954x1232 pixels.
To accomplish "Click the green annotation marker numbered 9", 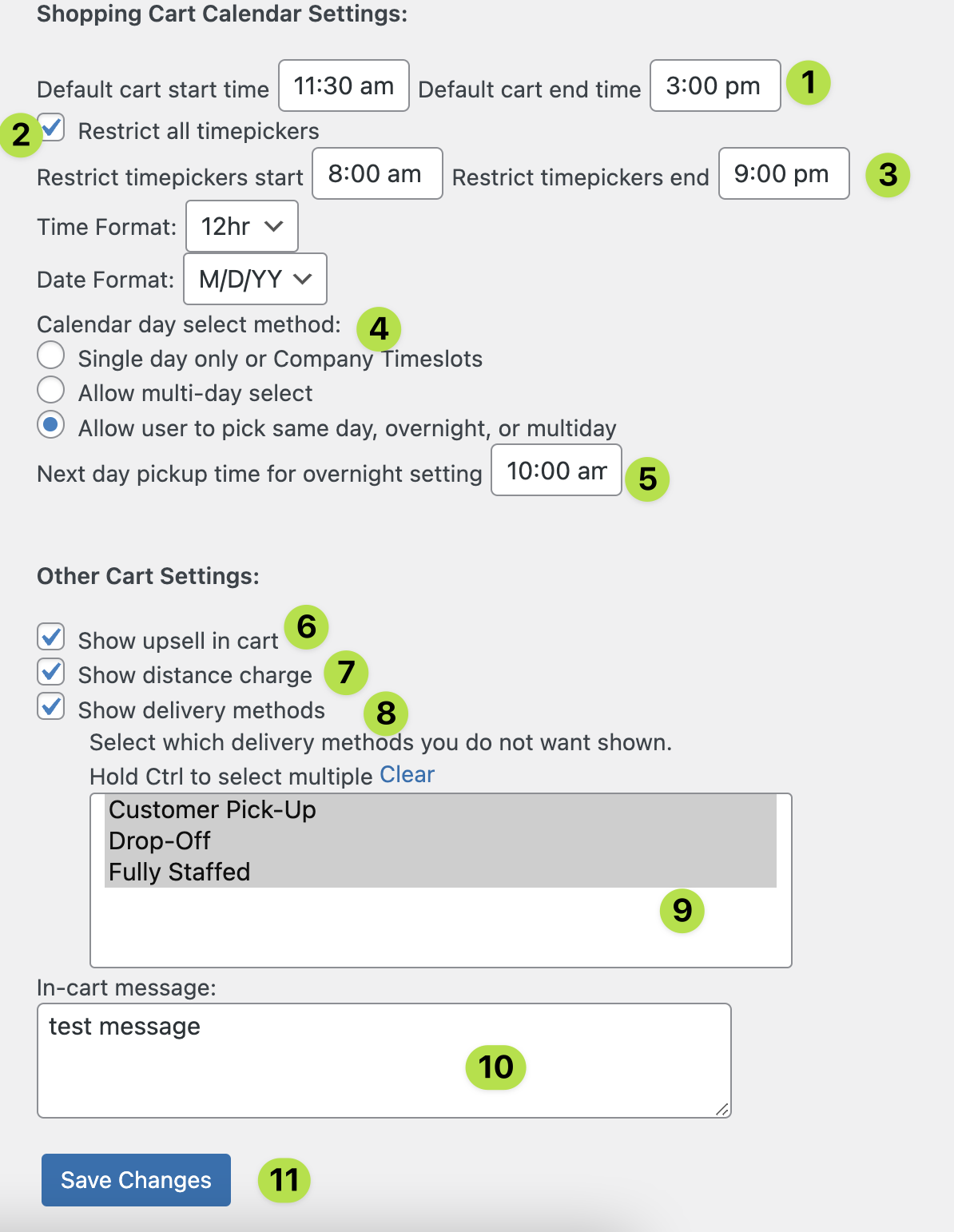I will [682, 910].
